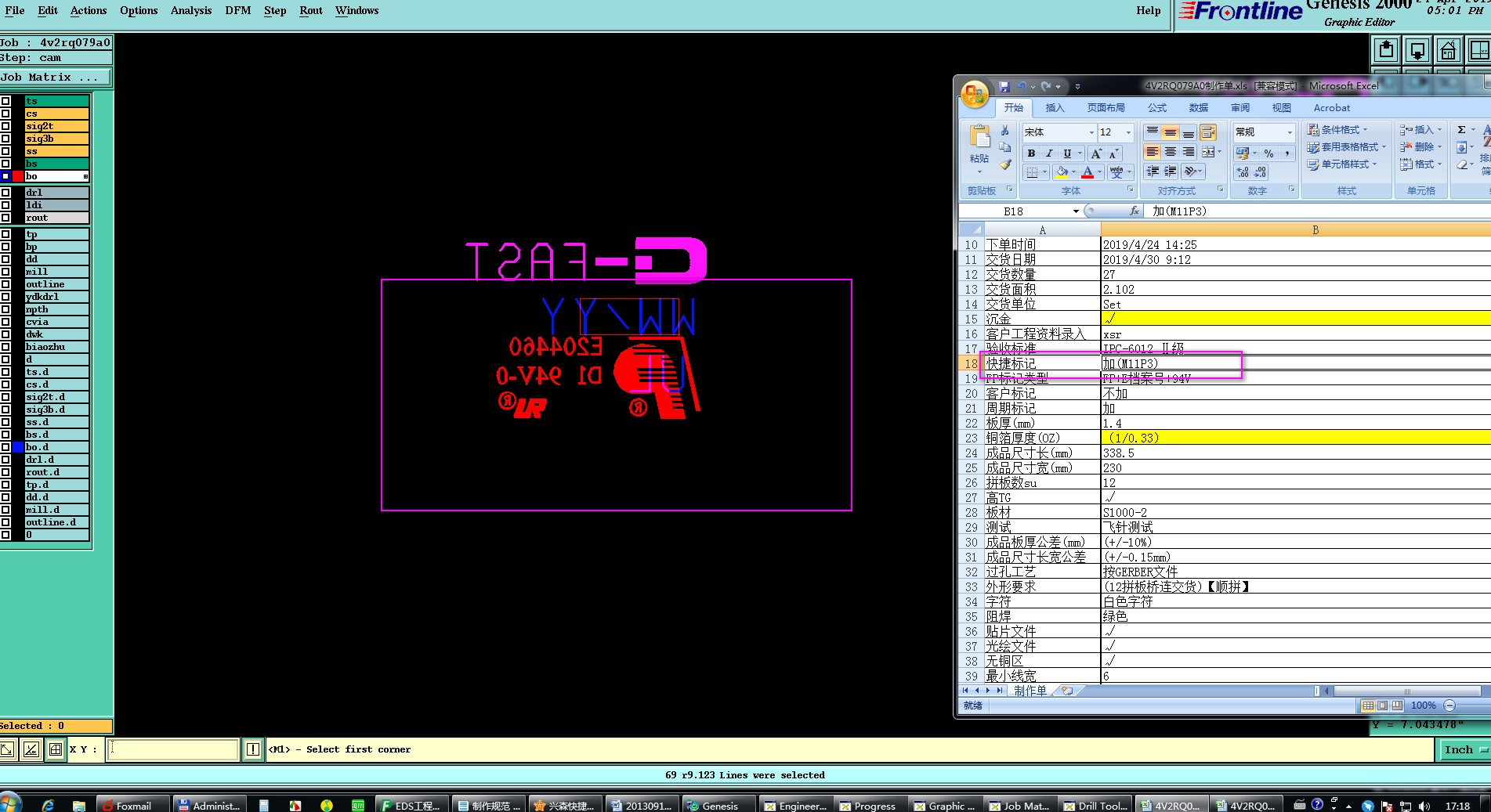Click the Paste icon in Excel
The width and height of the screenshot is (1491, 812).
click(x=979, y=137)
